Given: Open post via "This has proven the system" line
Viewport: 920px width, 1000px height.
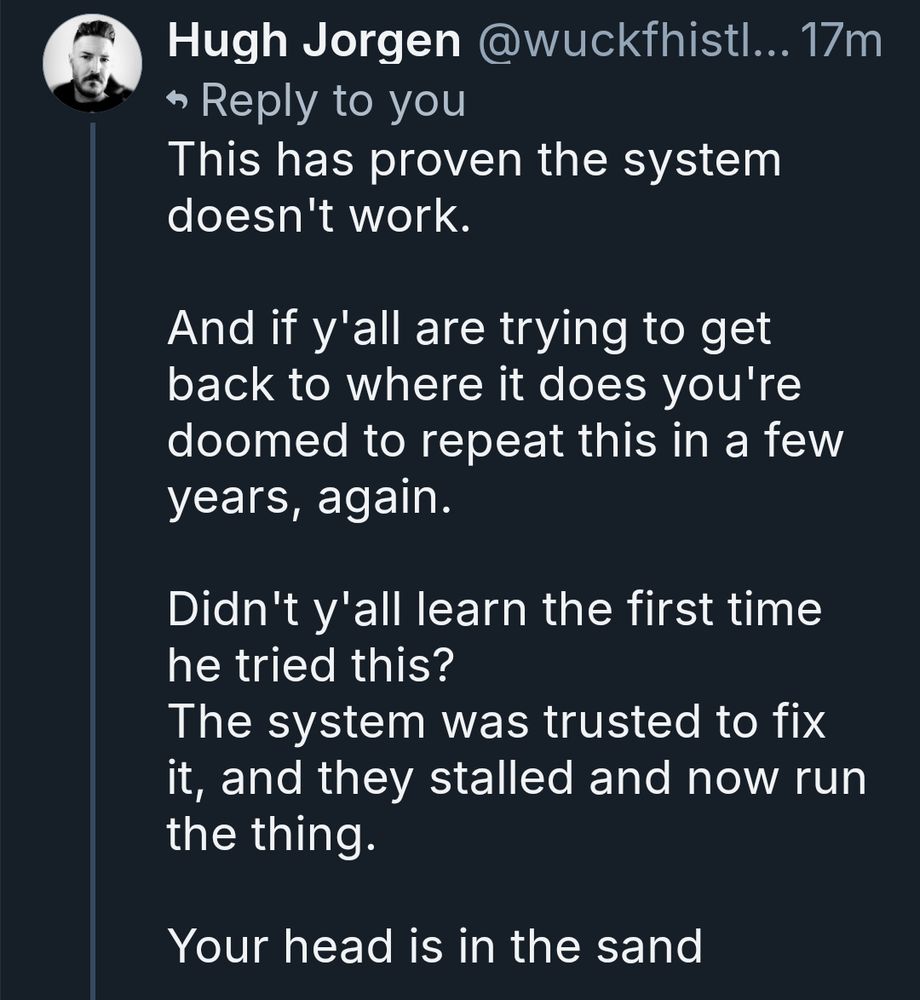Looking at the screenshot, I should coord(473,161).
